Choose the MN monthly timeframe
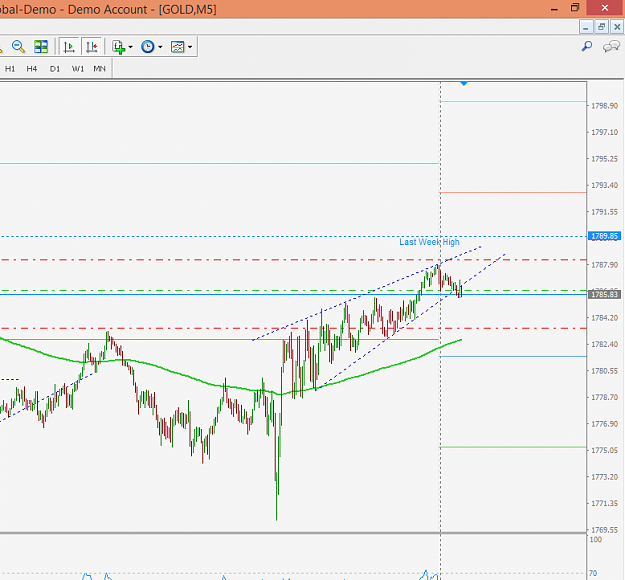Viewport: 625px width, 580px height. click(x=99, y=69)
